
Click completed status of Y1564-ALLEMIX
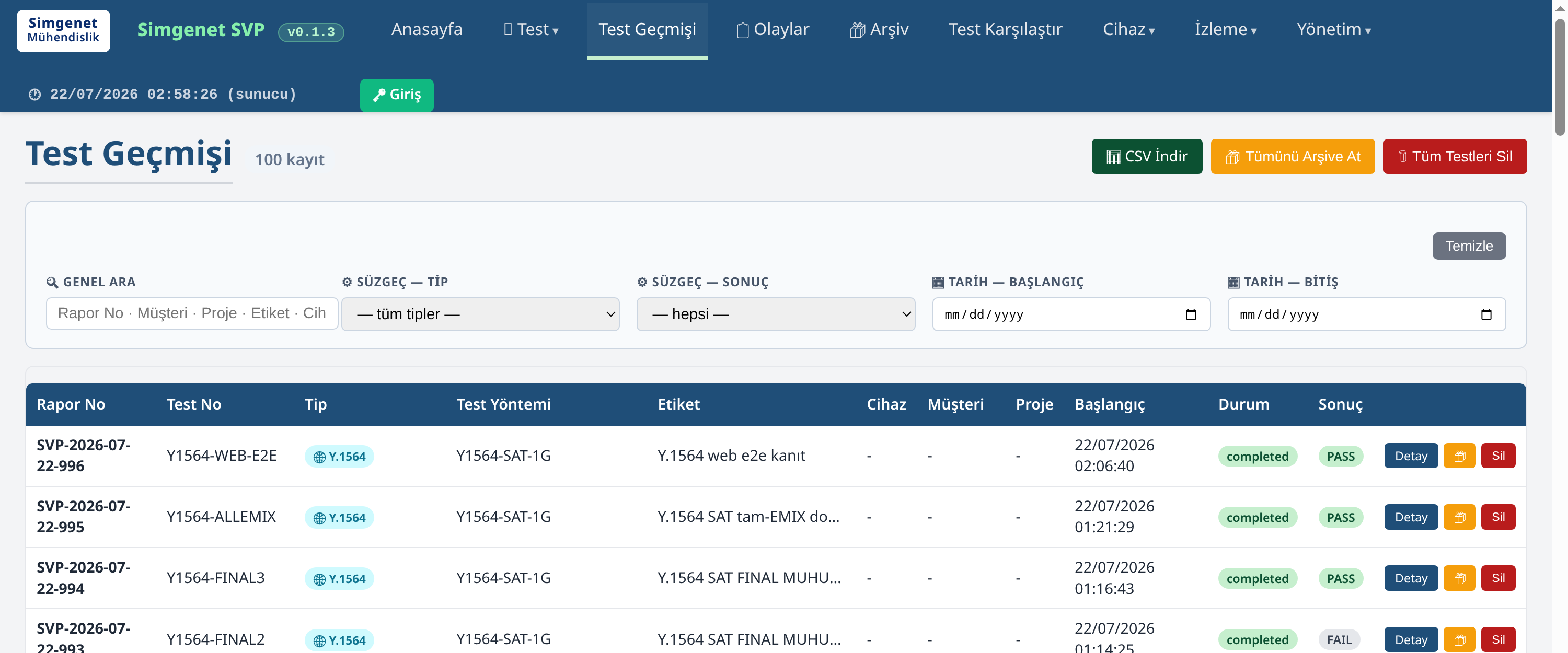1257,518
